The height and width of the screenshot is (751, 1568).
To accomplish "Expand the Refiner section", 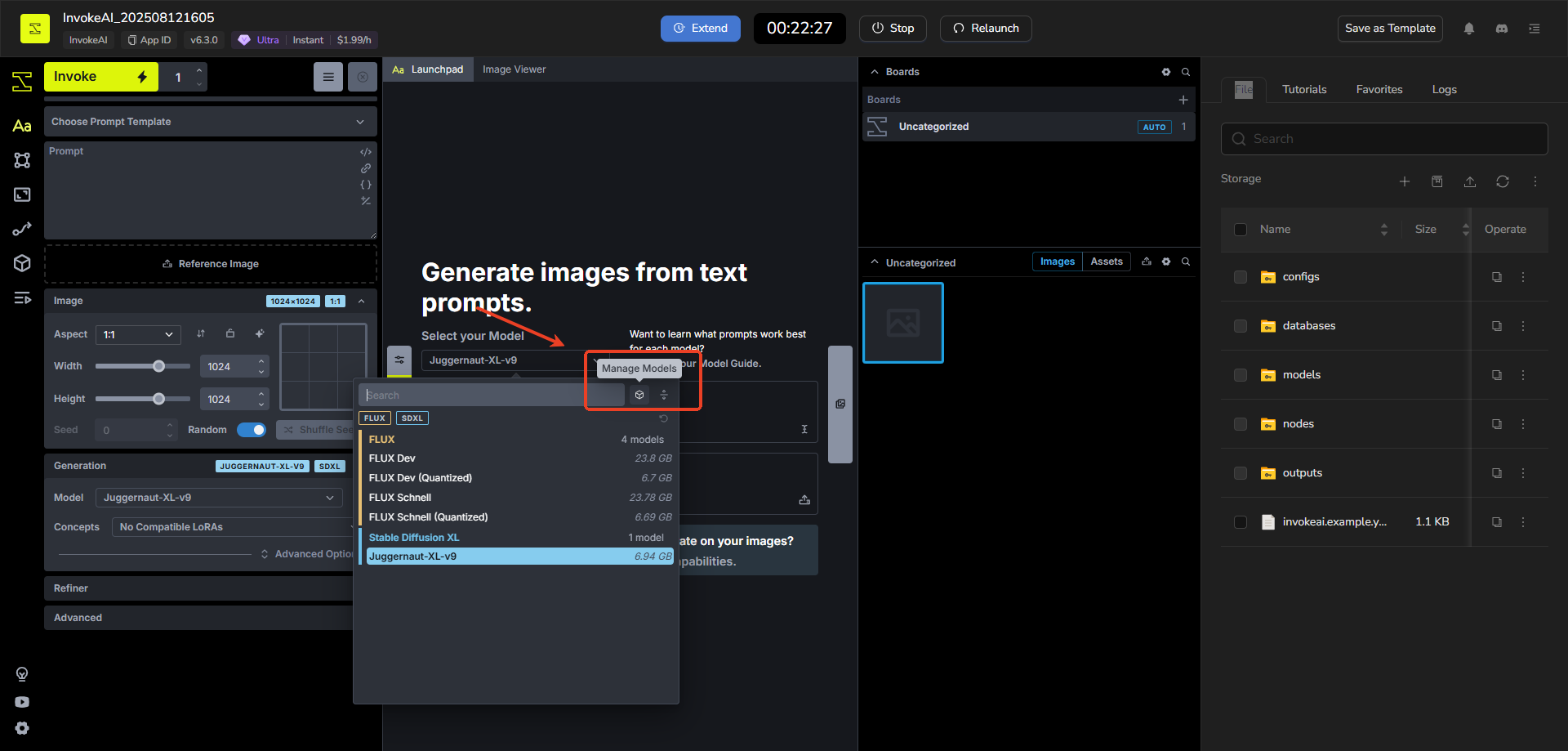I will tap(199, 588).
